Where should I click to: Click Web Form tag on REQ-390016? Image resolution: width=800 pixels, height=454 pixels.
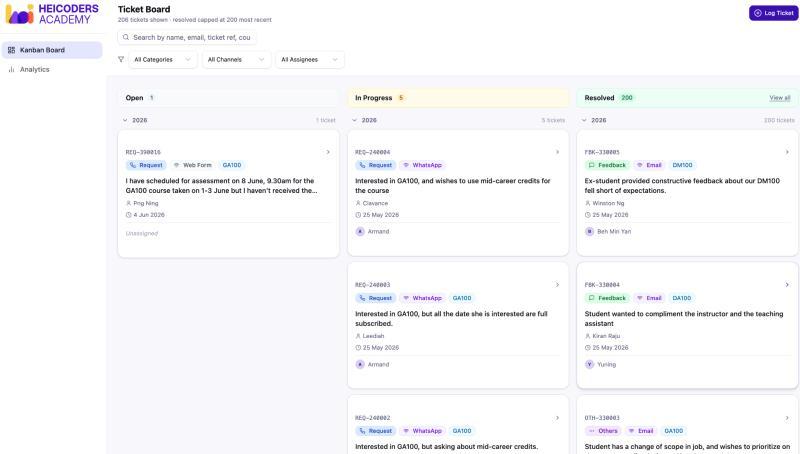click(x=192, y=165)
